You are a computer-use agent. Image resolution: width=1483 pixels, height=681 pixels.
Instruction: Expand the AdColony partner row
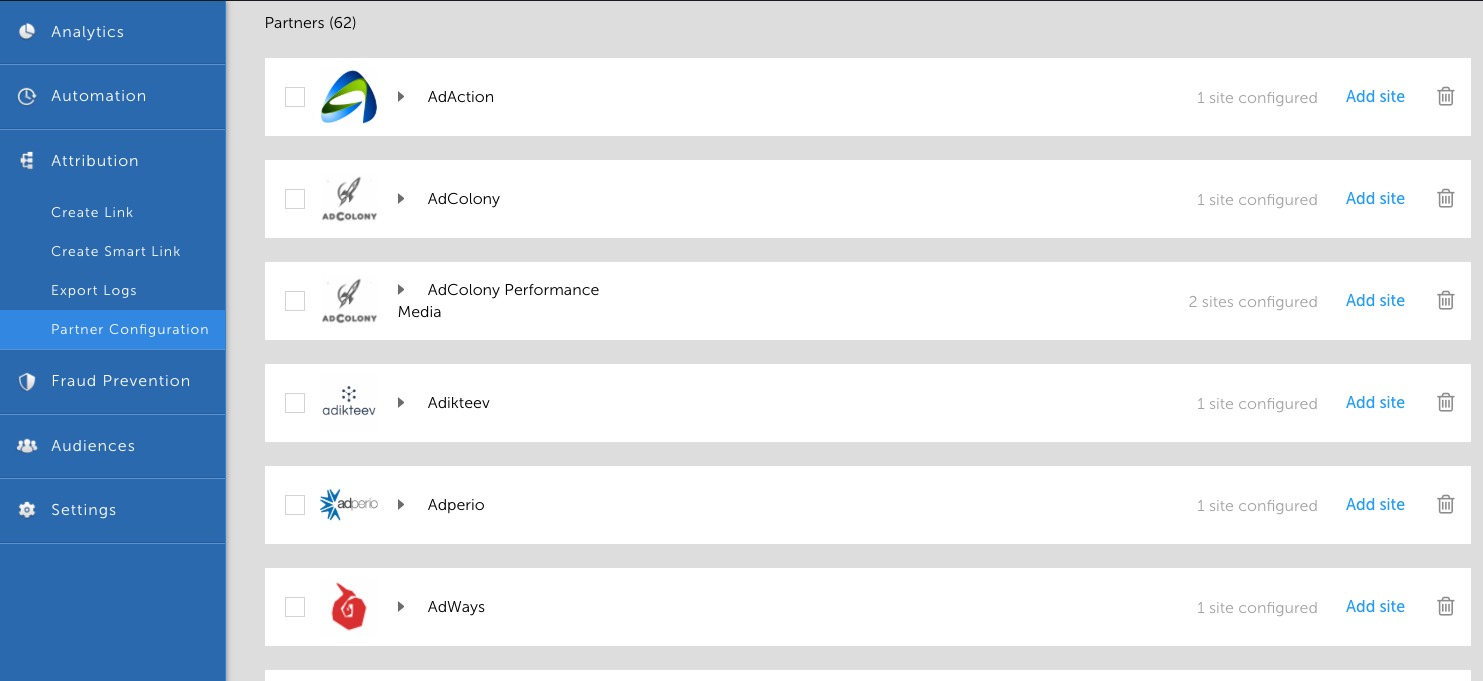click(401, 199)
